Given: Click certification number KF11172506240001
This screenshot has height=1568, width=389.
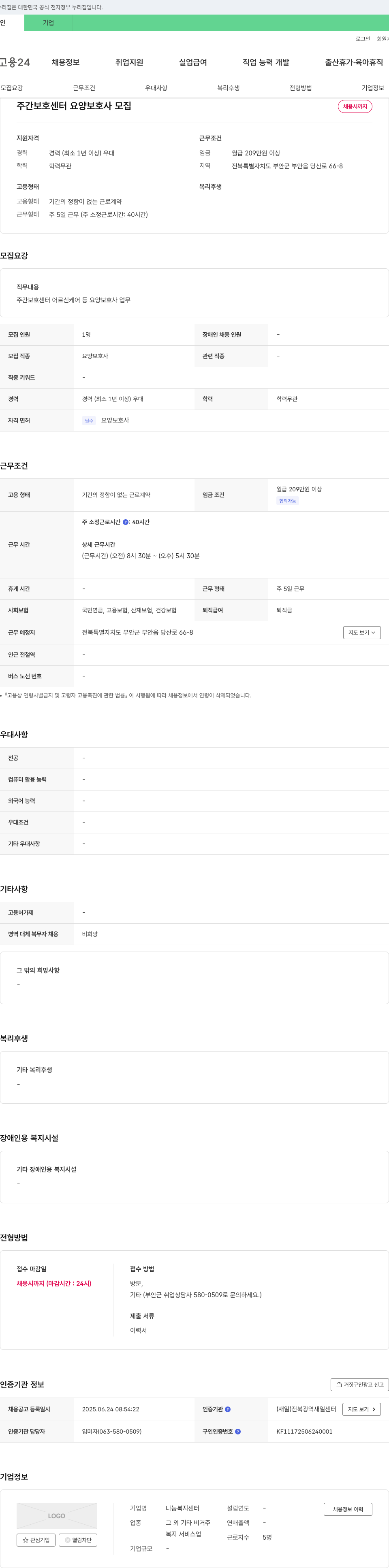Looking at the screenshot, I should click(304, 1432).
